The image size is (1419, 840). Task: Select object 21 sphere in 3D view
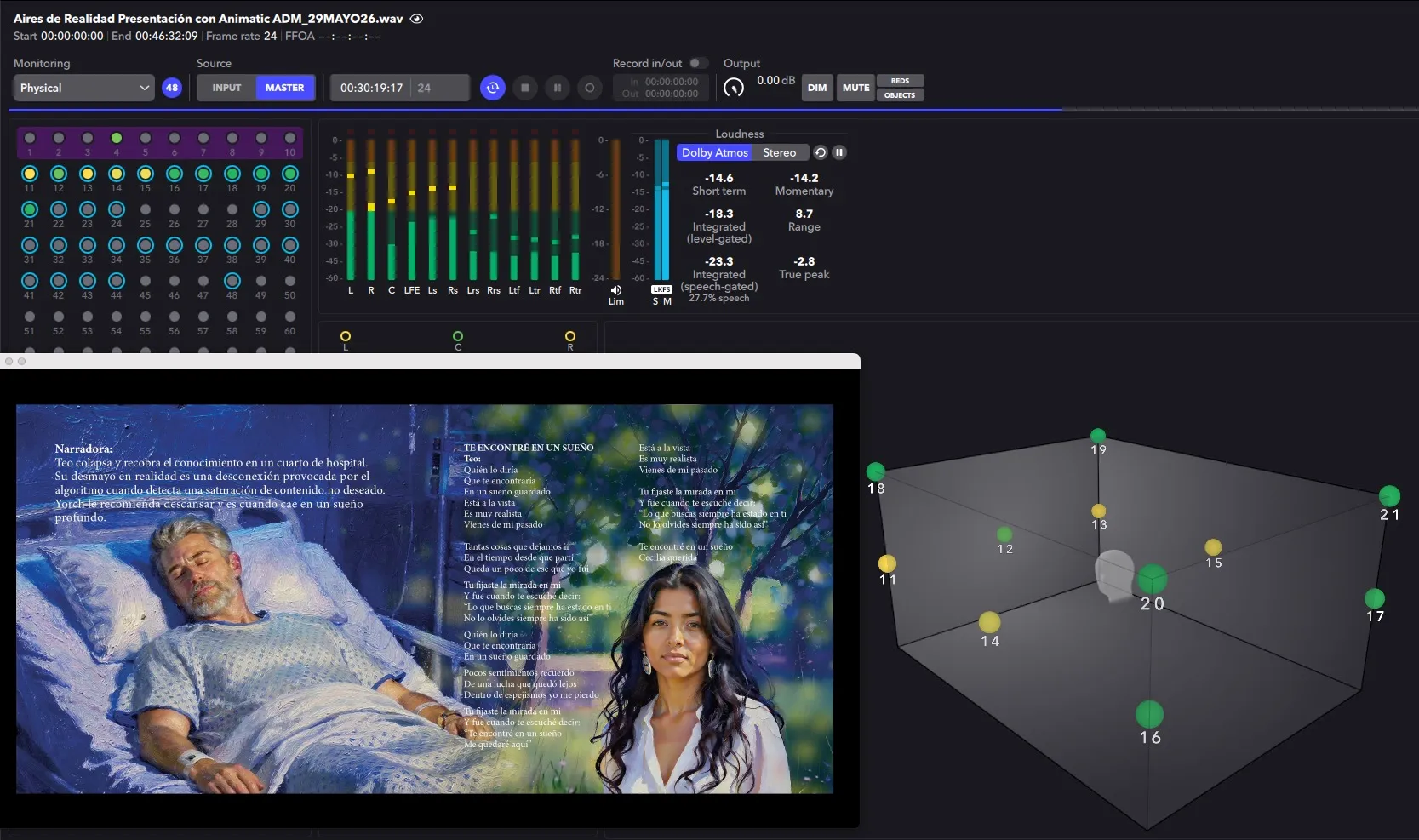pos(1389,496)
